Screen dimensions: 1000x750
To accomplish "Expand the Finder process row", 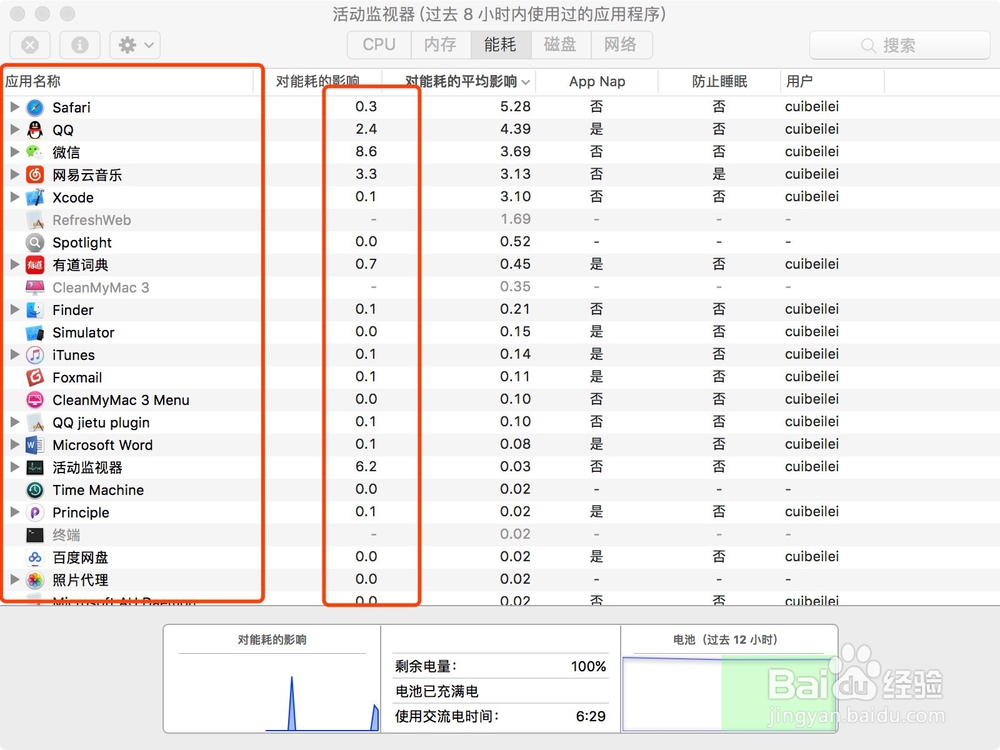I will 15,309.
